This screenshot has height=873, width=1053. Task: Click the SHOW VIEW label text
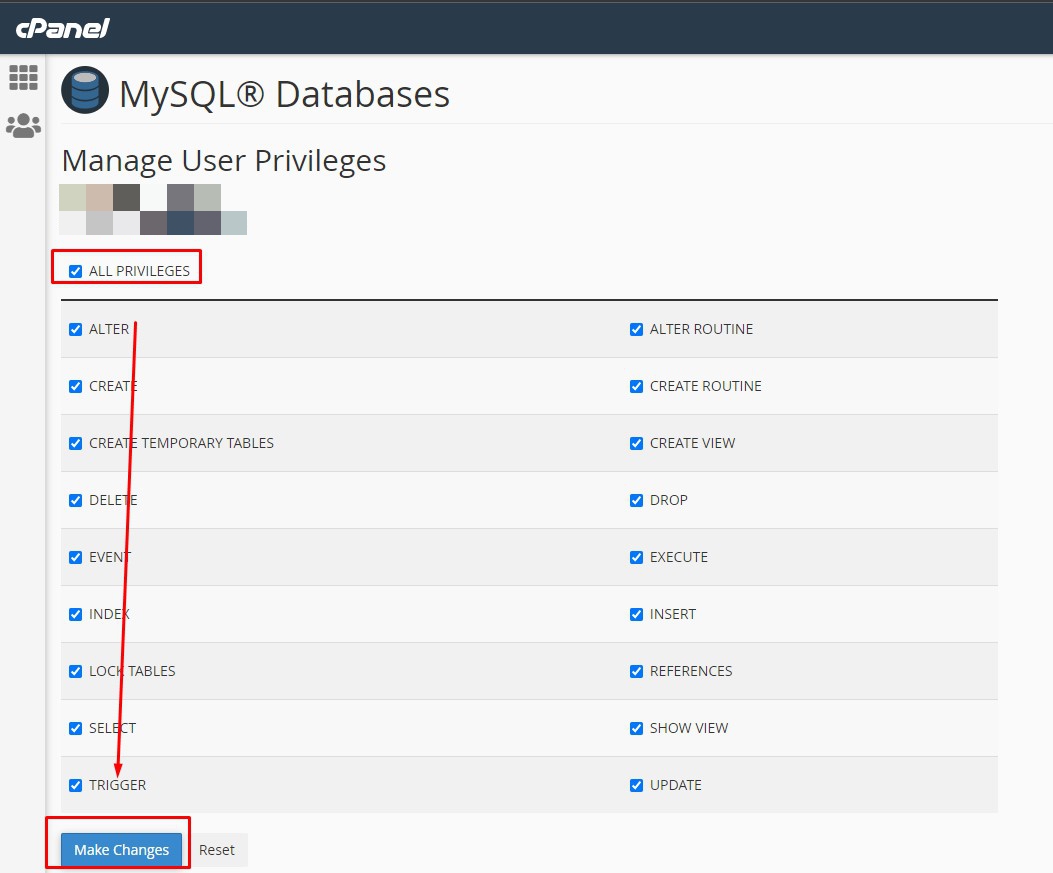tap(689, 729)
